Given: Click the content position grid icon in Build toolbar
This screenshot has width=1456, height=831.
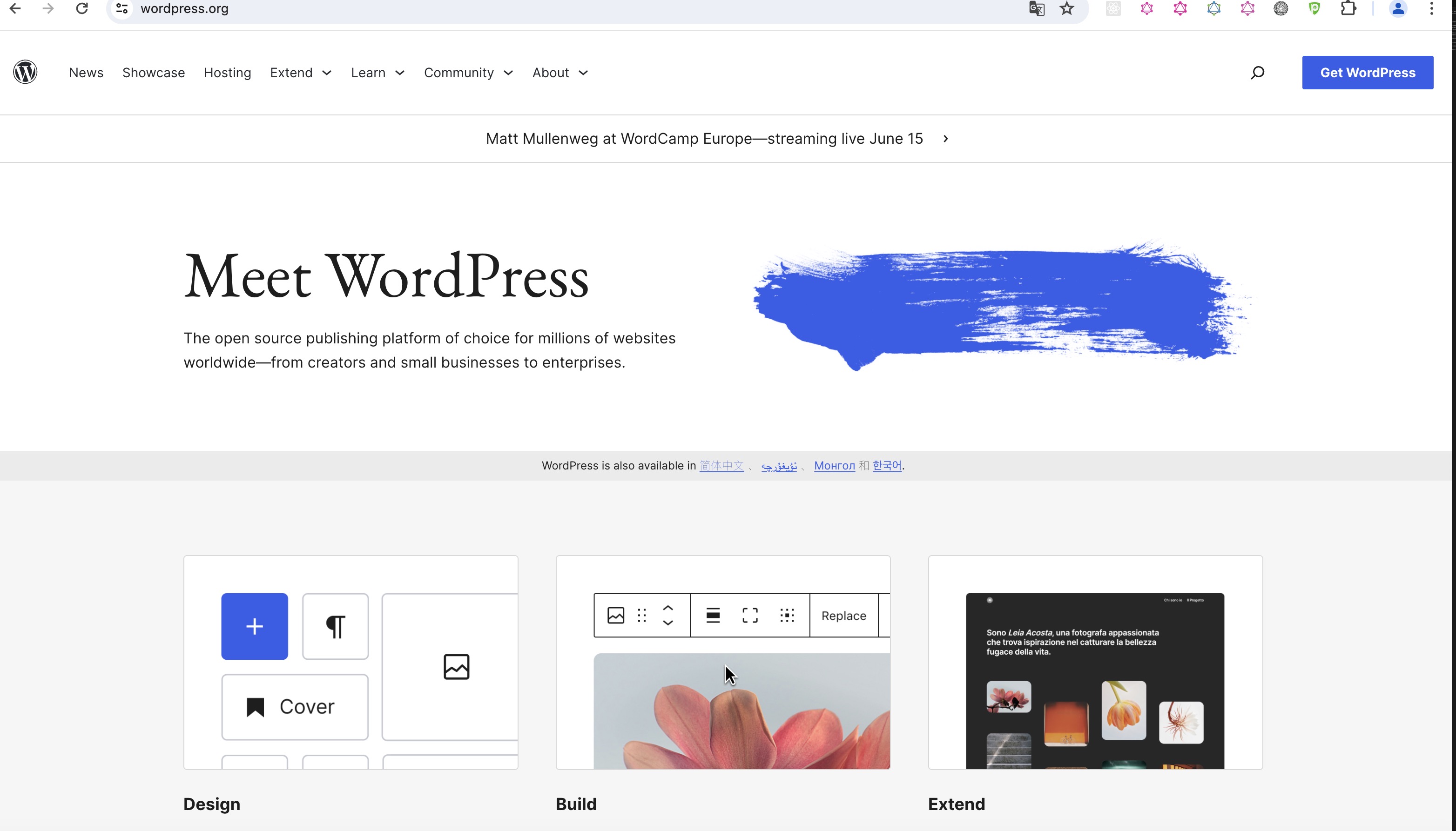Looking at the screenshot, I should (x=787, y=615).
